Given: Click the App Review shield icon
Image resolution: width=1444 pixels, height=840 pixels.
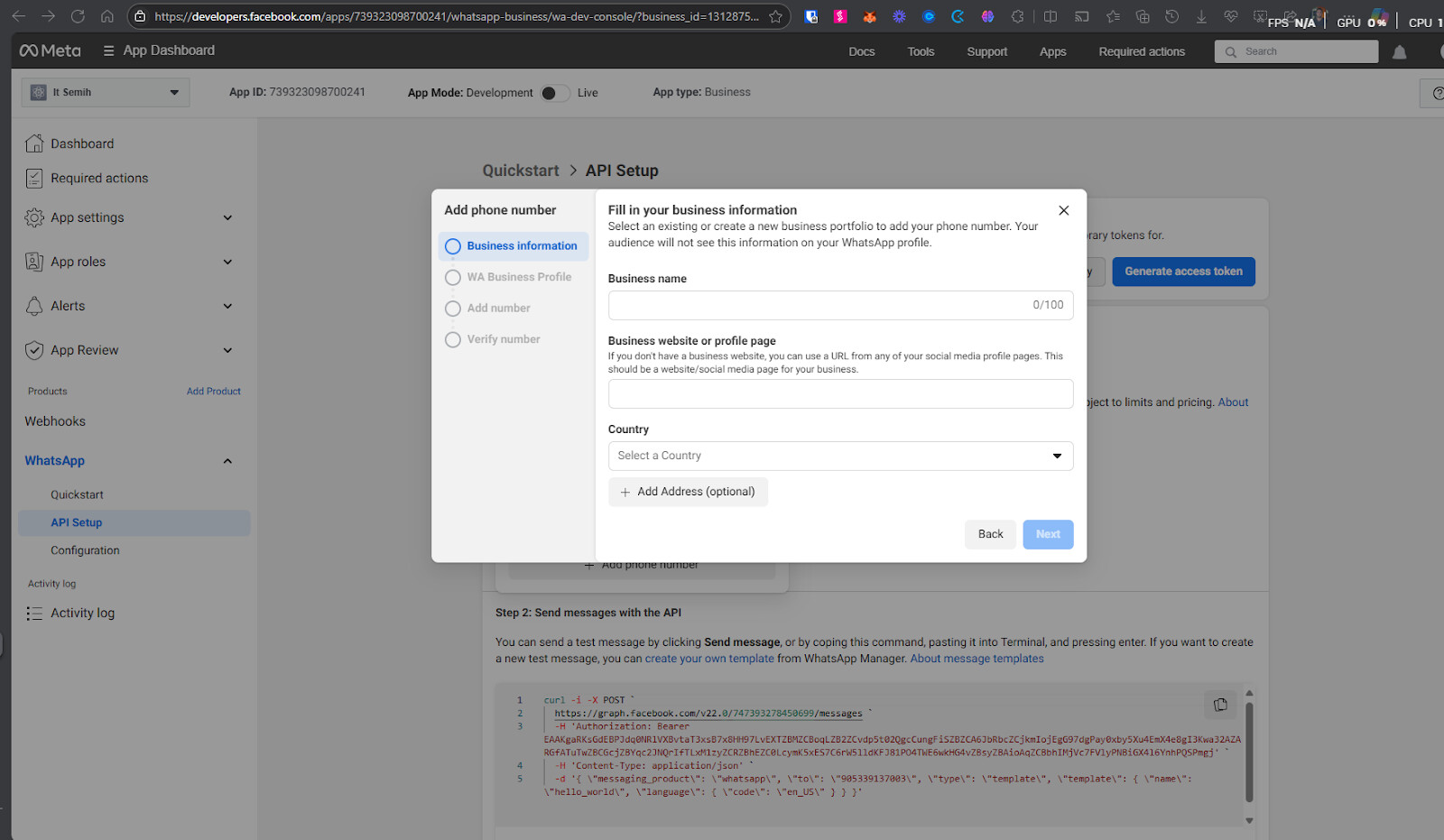Looking at the screenshot, I should click(34, 350).
